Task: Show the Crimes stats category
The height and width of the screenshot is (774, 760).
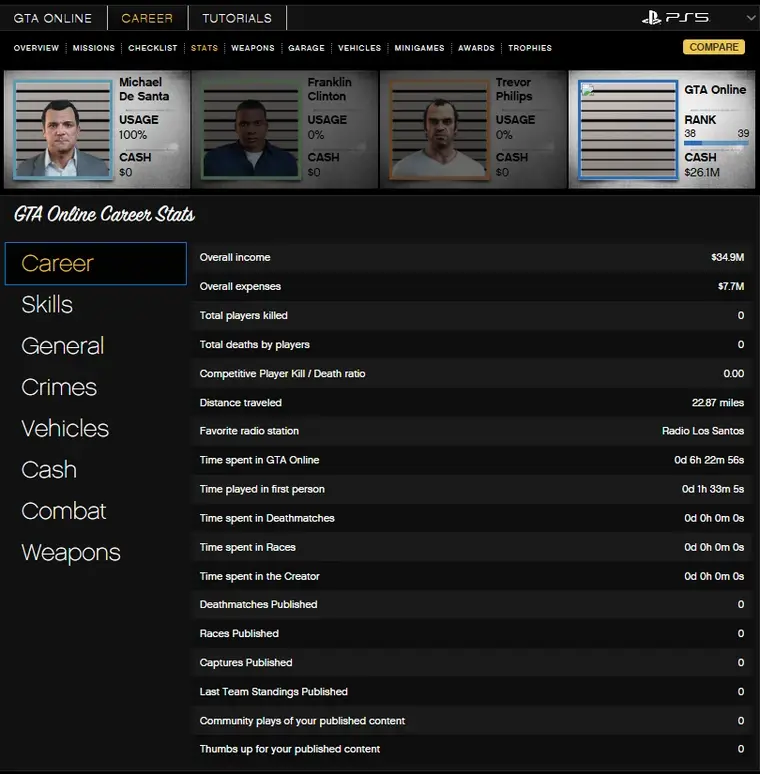Action: click(x=59, y=388)
